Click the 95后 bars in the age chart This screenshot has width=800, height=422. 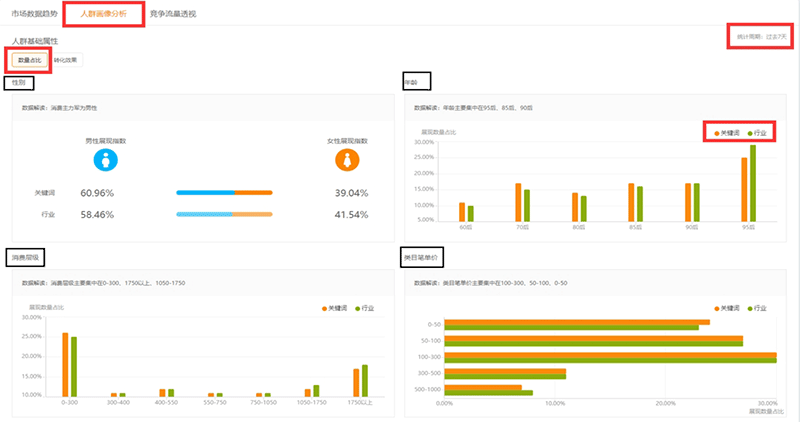point(748,185)
